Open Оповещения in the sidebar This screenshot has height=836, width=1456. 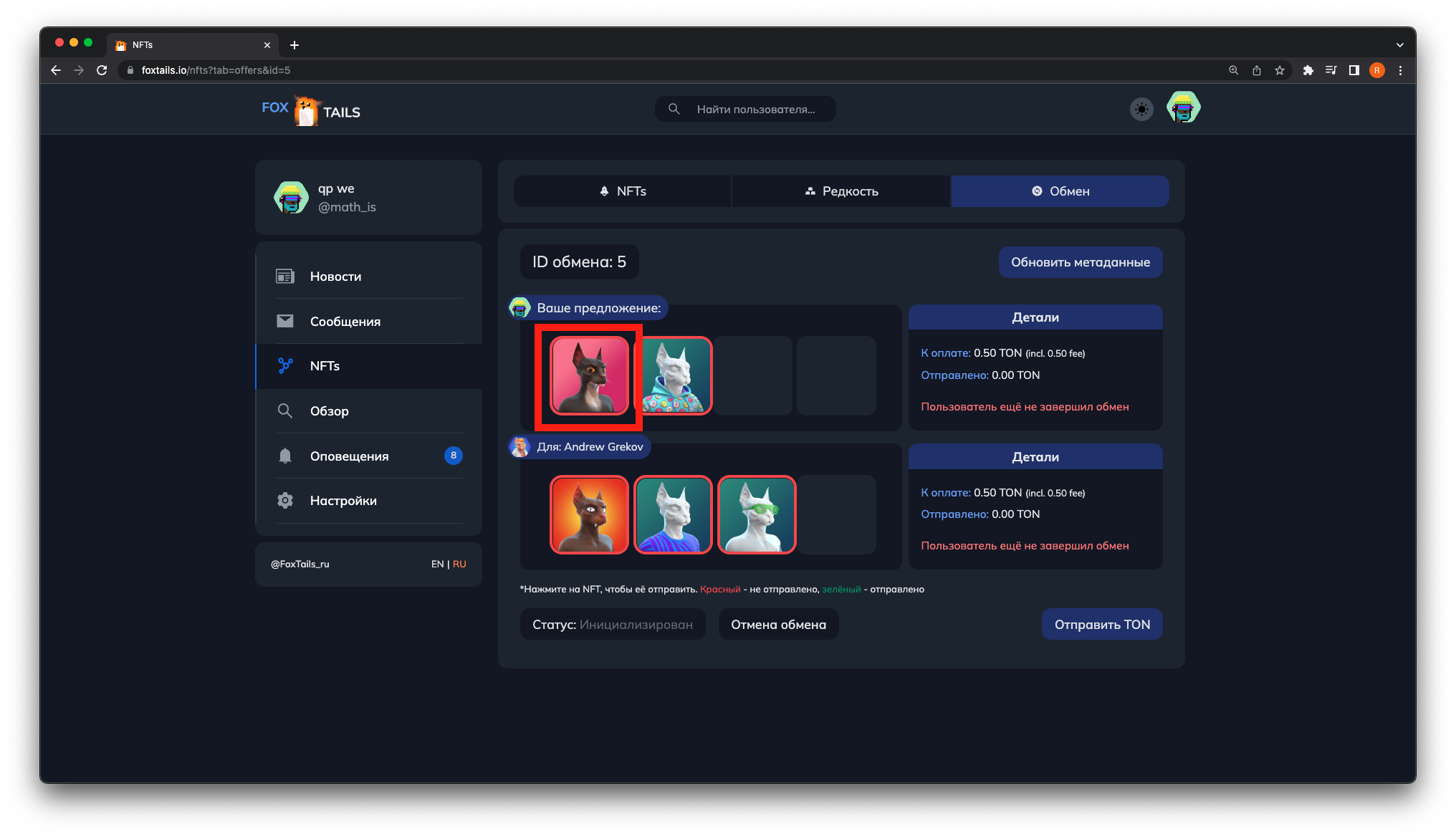point(349,456)
